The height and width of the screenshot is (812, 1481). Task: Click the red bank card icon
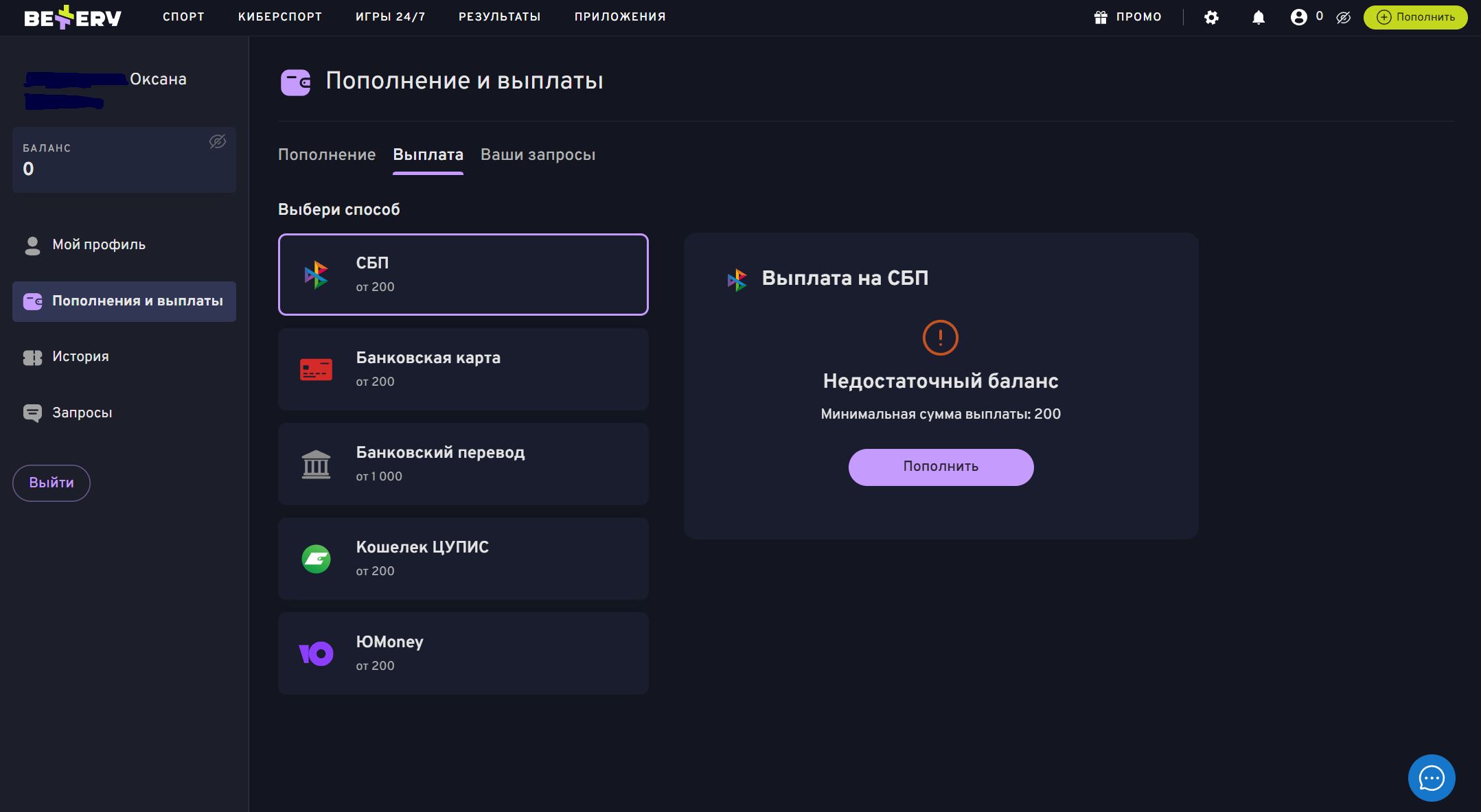click(316, 369)
